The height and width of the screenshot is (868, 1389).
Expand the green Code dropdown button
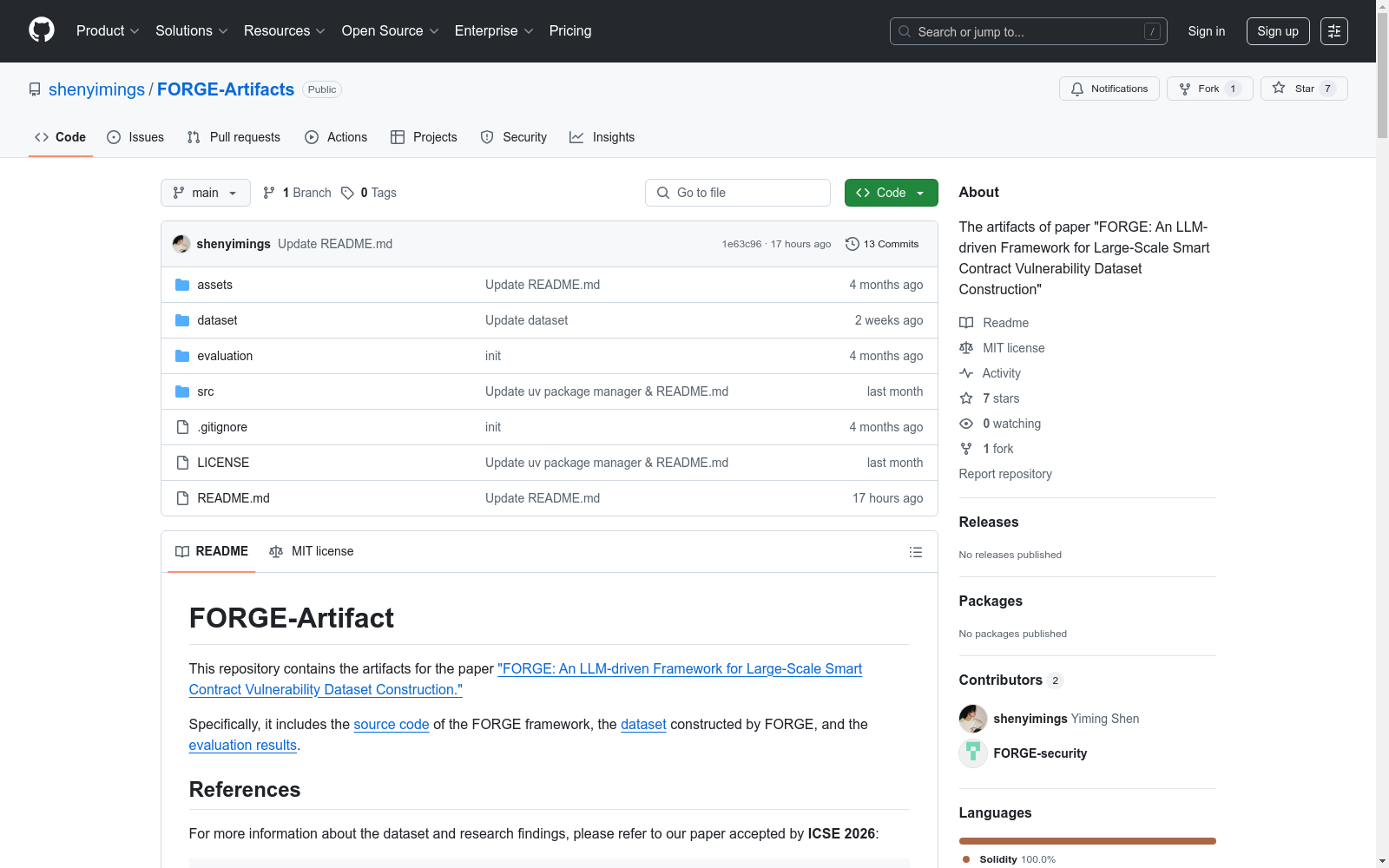click(891, 193)
